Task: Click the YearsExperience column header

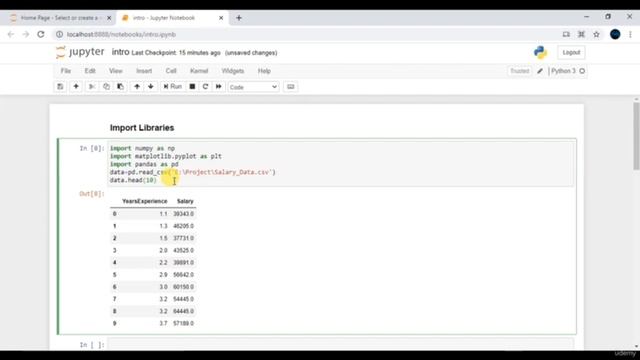Action: coord(144,201)
